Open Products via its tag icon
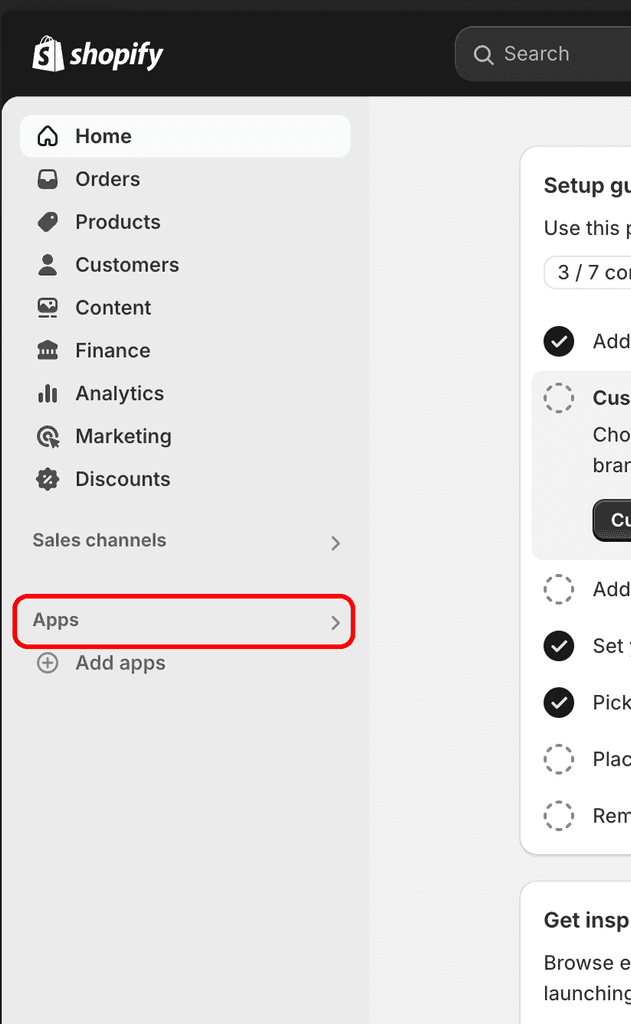 [47, 221]
